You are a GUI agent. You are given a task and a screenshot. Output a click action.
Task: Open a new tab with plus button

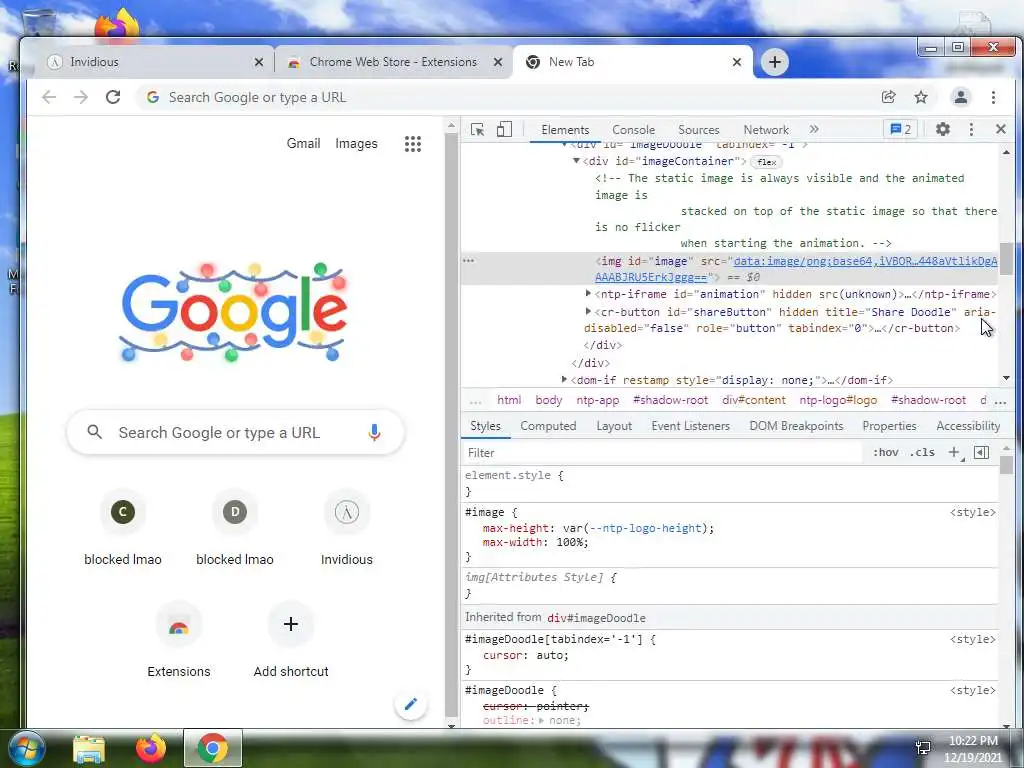tap(775, 62)
